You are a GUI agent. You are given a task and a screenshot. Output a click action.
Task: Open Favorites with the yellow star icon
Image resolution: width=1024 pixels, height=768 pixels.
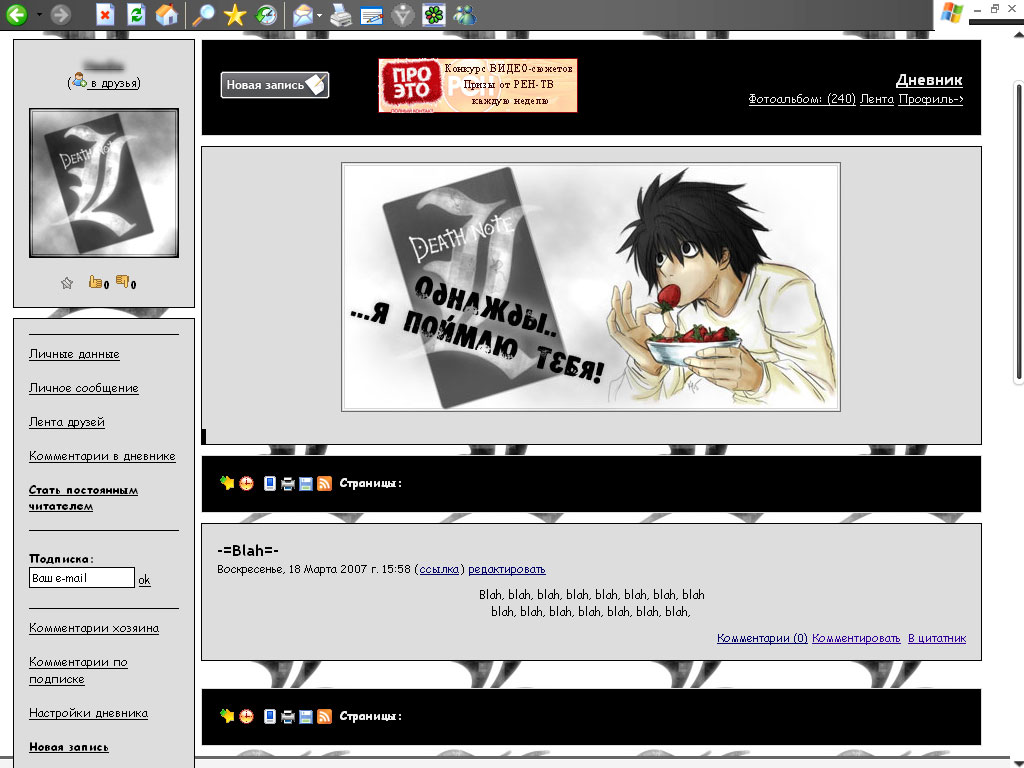click(234, 14)
